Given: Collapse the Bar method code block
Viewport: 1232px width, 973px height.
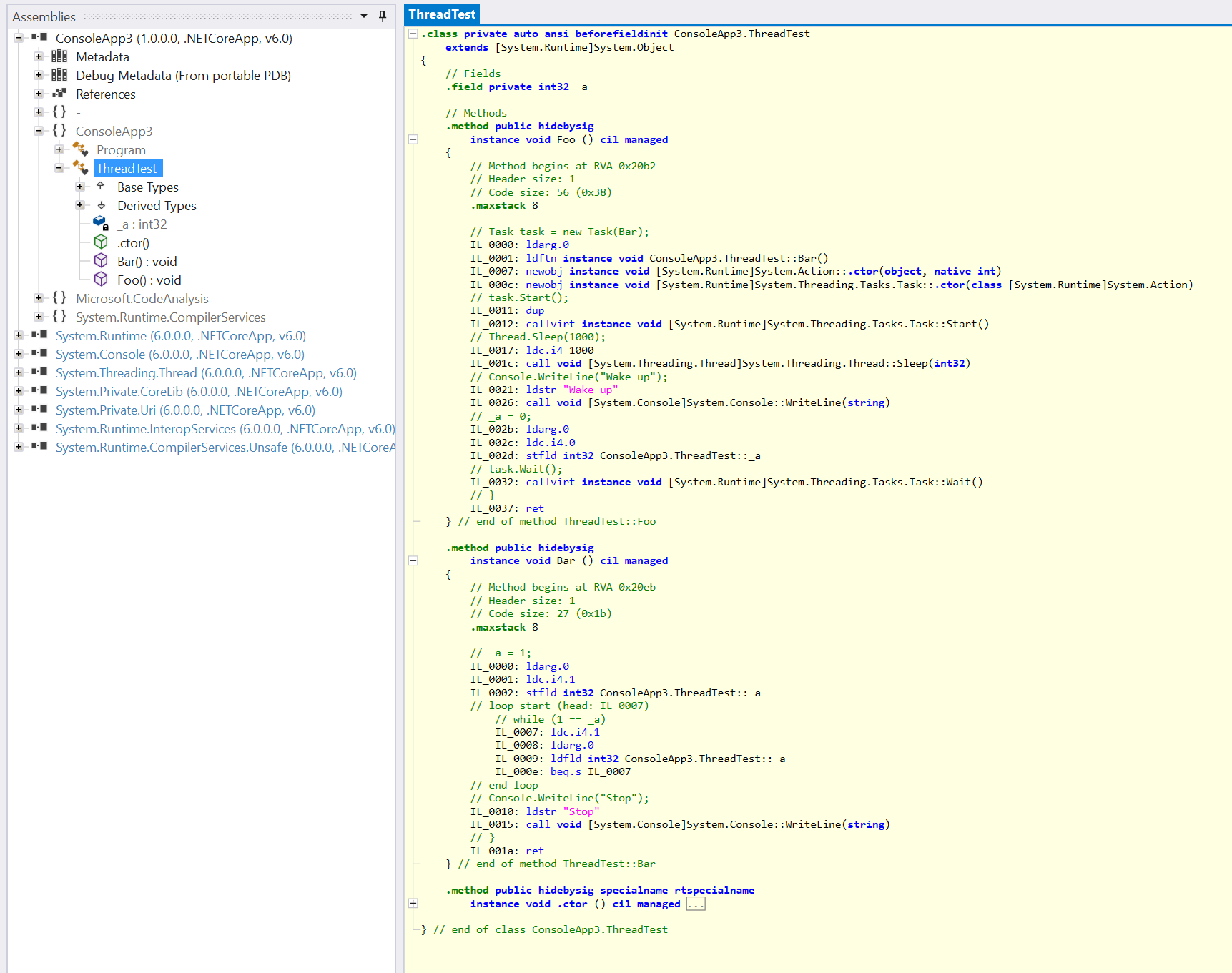Looking at the screenshot, I should tap(413, 561).
